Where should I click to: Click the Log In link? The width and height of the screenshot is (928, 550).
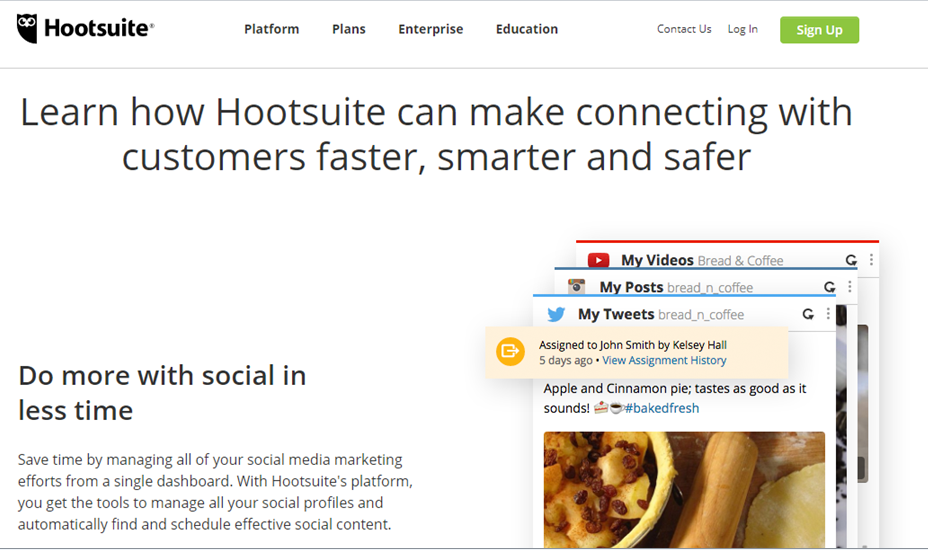click(742, 29)
